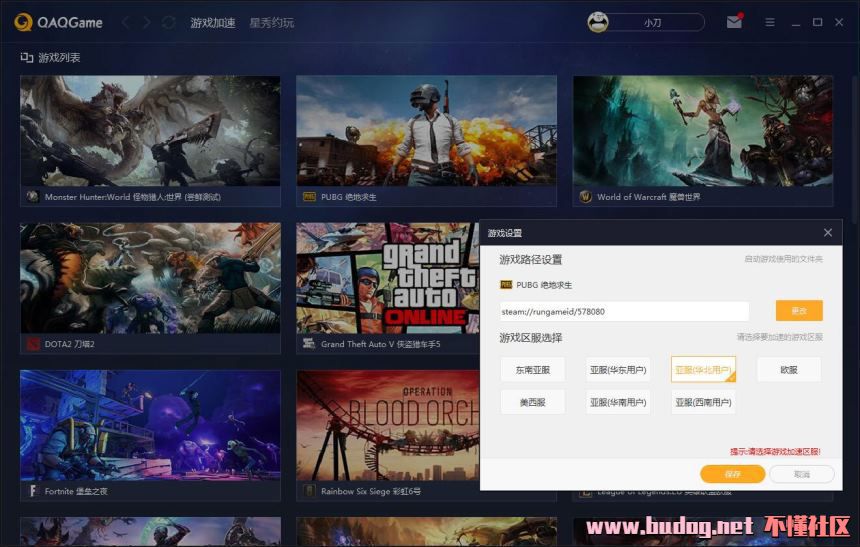Click the 游戏列表 heading text

(59, 57)
